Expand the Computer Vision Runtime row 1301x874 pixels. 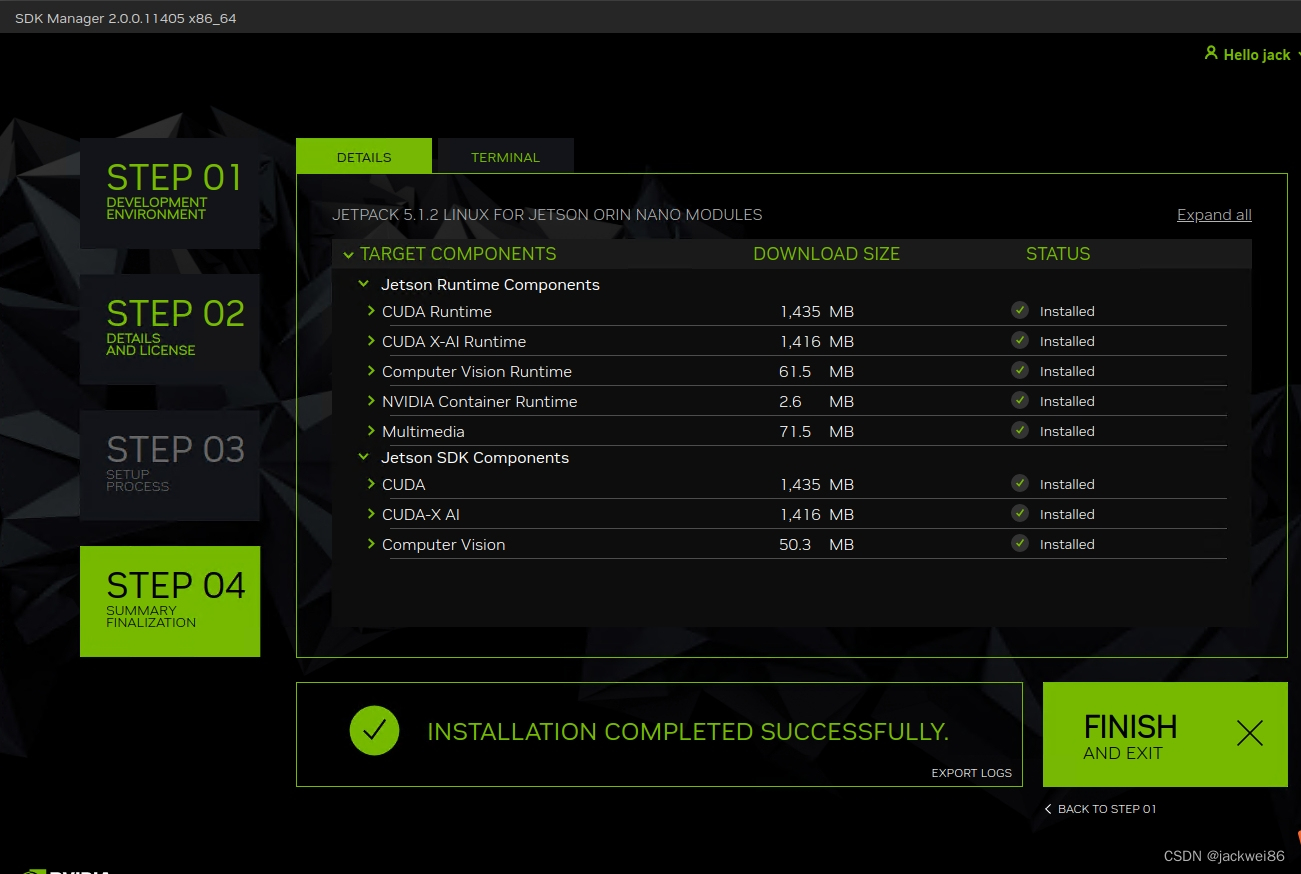click(x=371, y=371)
